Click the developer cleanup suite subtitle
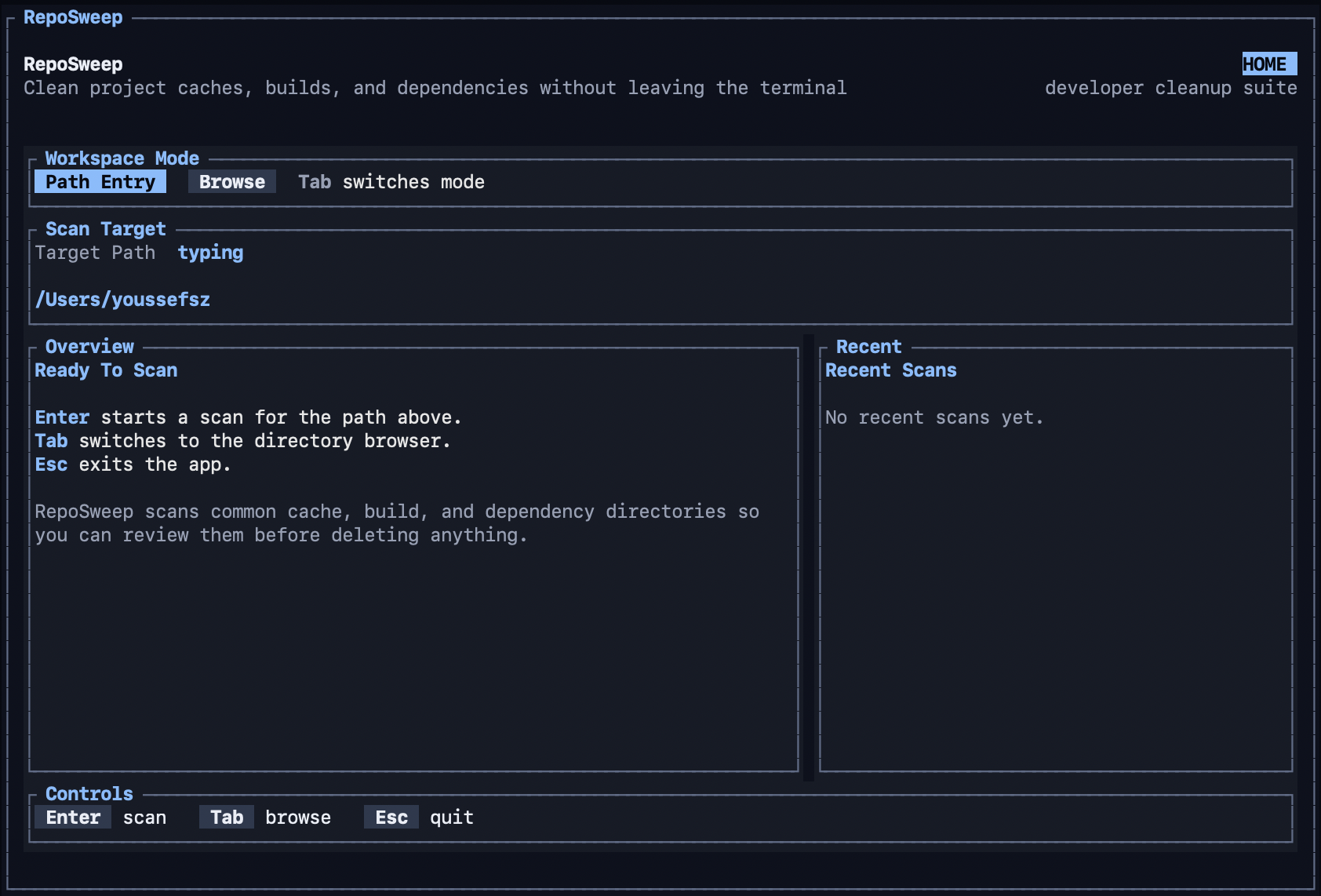1321x896 pixels. [x=1170, y=87]
